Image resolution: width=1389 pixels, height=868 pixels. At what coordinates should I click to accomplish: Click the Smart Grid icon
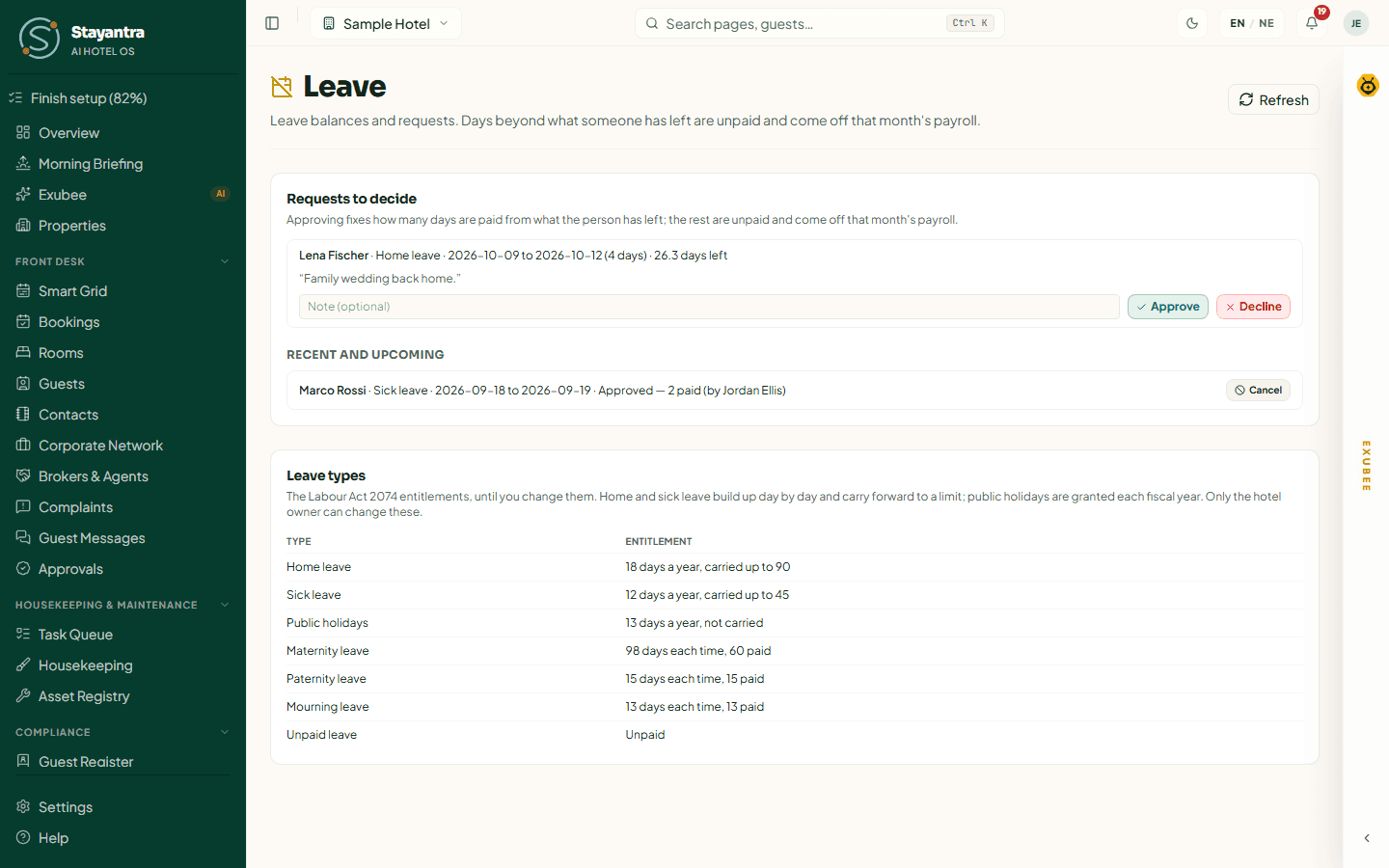click(23, 291)
